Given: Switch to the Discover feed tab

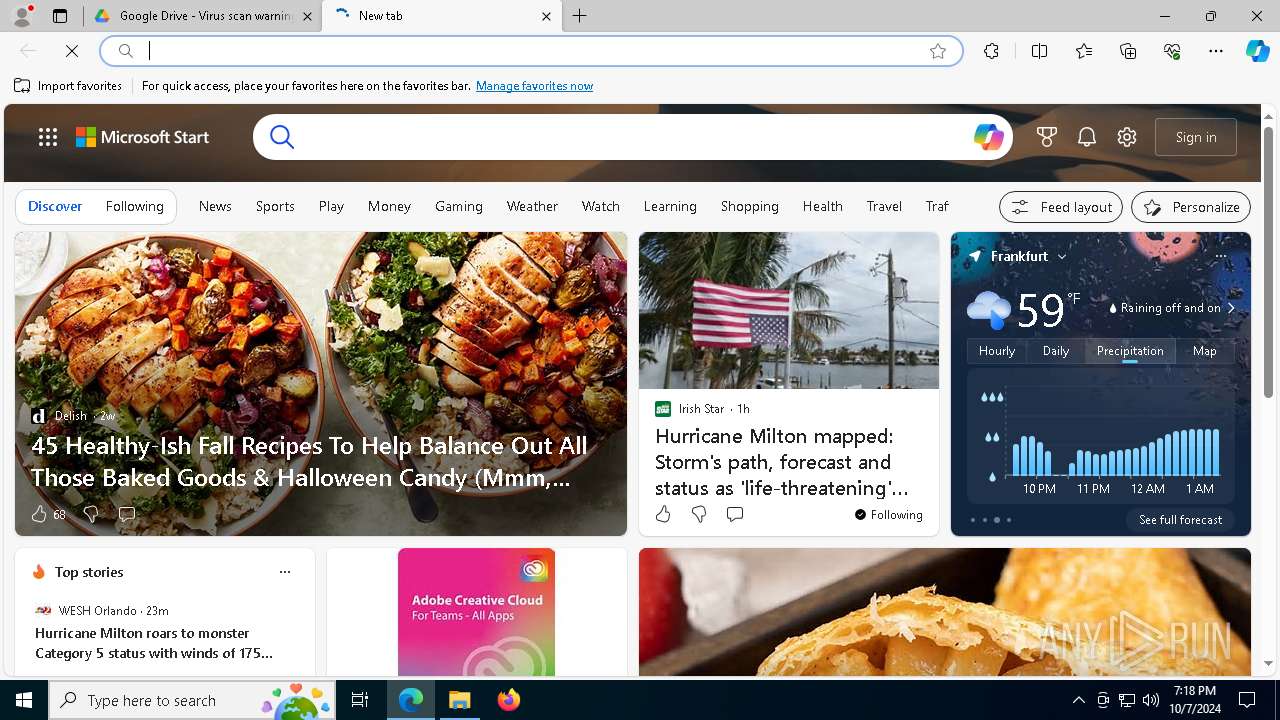Looking at the screenshot, I should click(55, 206).
